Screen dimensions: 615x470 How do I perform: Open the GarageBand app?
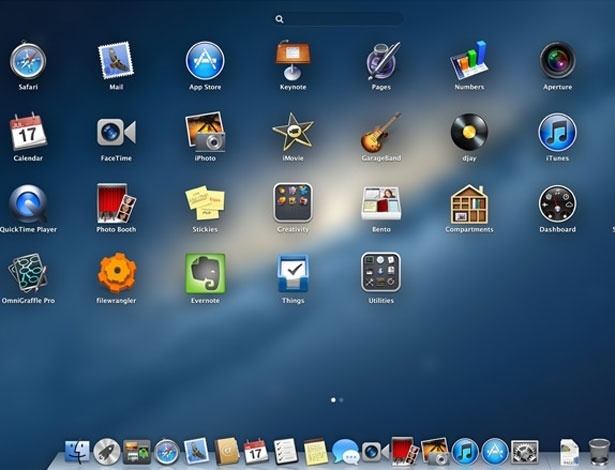(381, 132)
